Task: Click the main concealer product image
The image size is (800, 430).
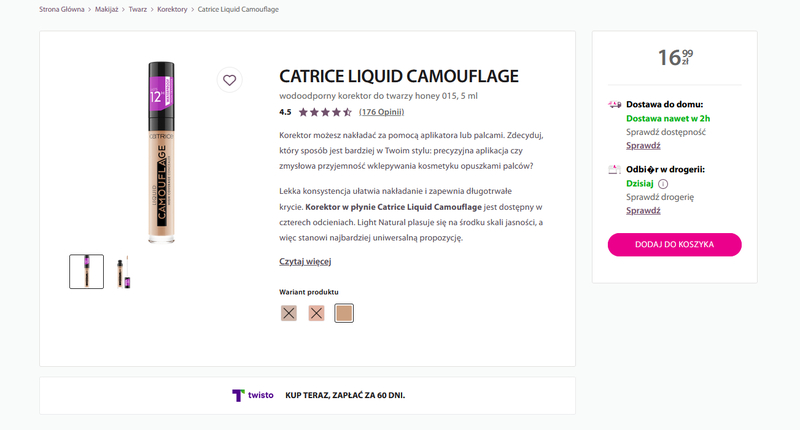Action: [x=160, y=150]
